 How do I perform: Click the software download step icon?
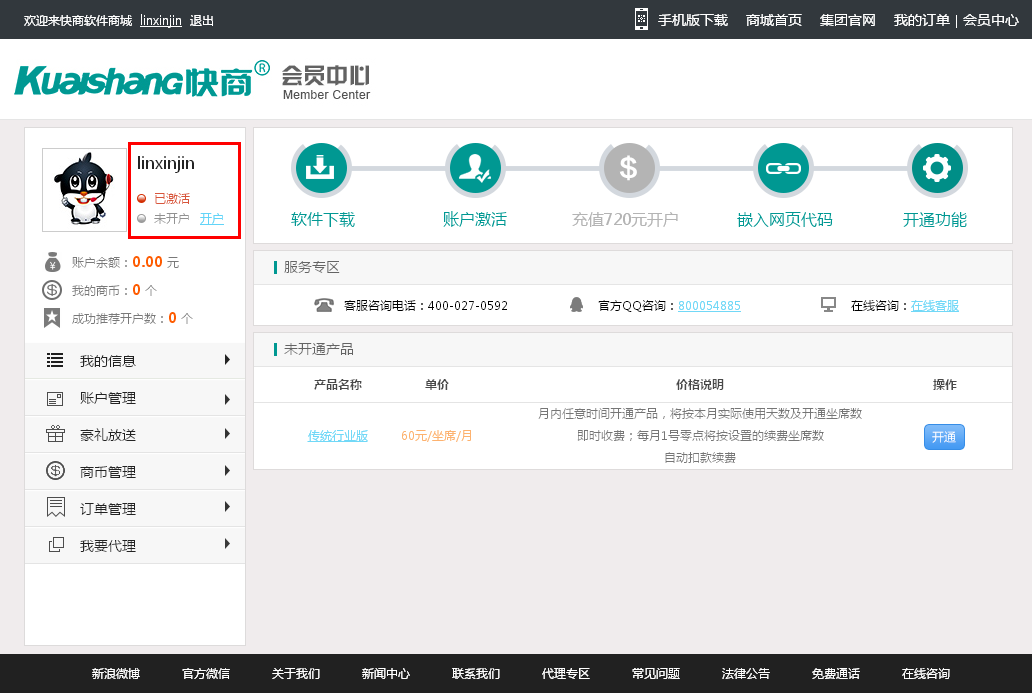(320, 169)
